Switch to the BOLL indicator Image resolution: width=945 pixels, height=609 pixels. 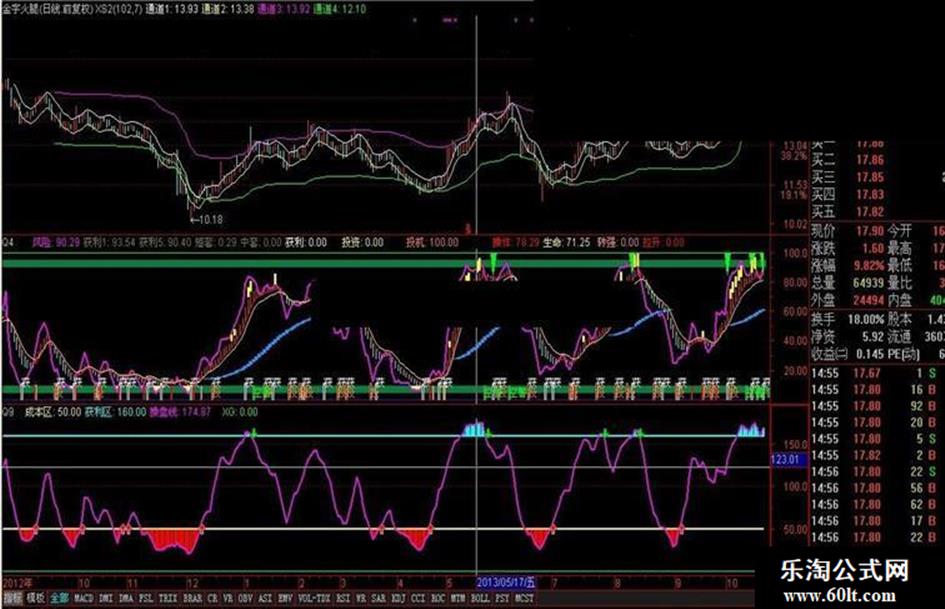click(480, 598)
